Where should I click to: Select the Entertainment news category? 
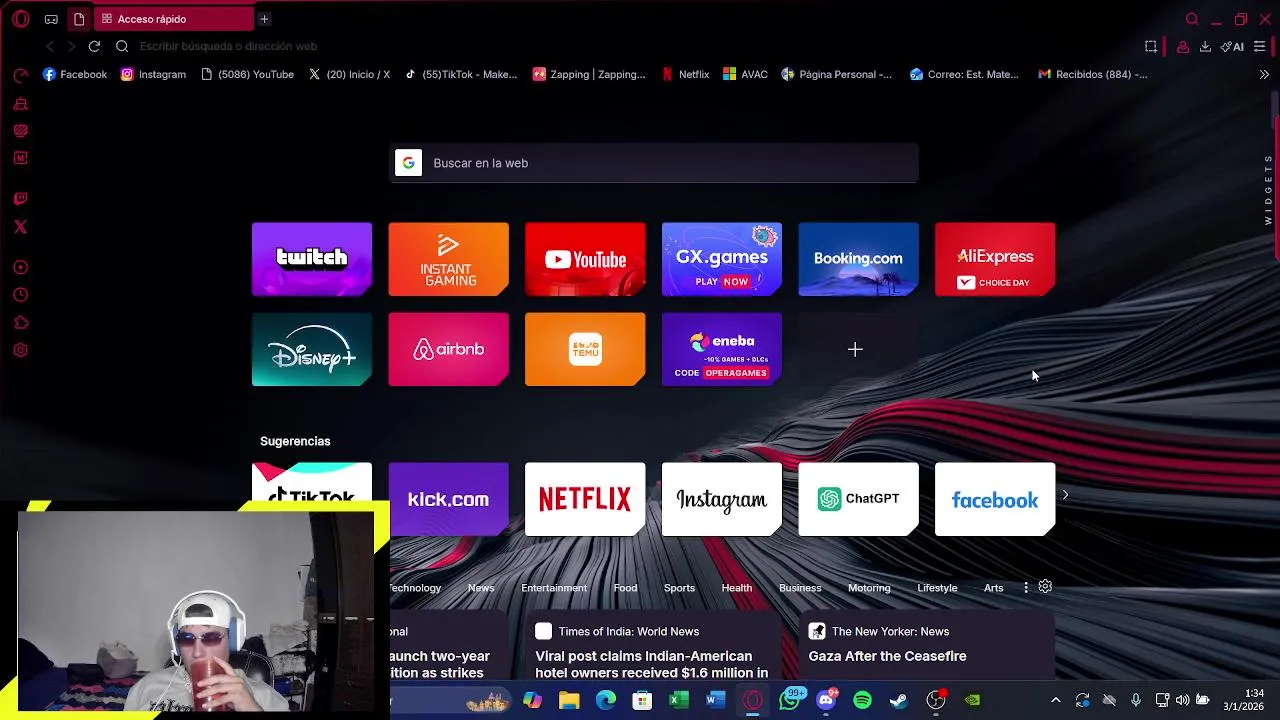coord(554,588)
